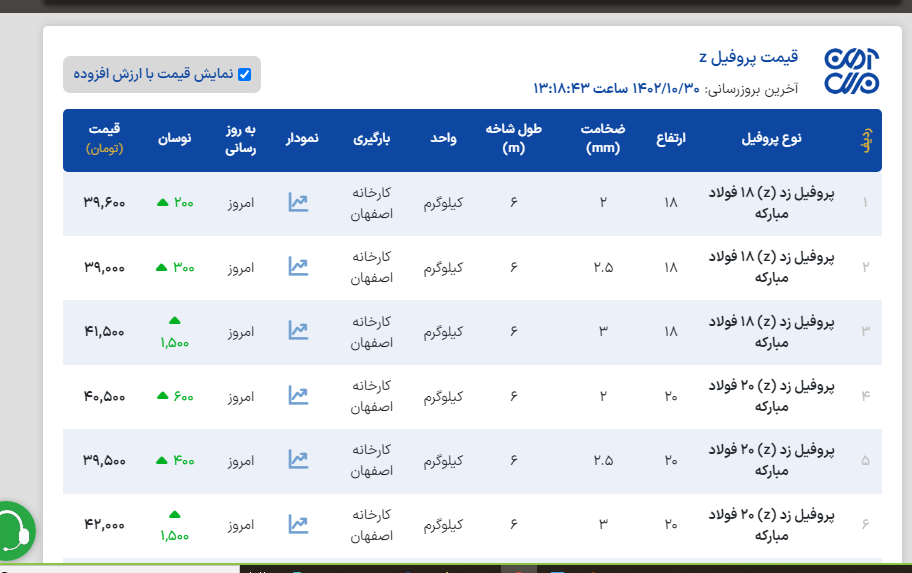Open chart icon for 39,500 price row

(x=298, y=459)
